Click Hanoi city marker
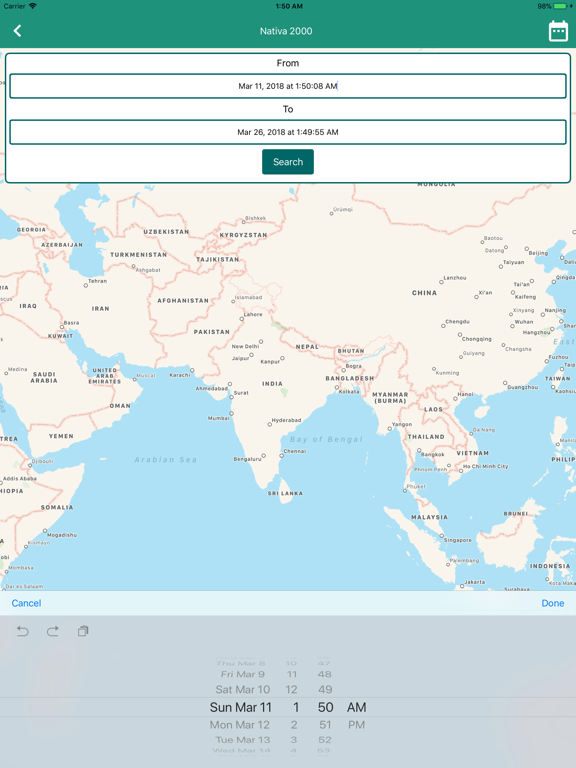The width and height of the screenshot is (576, 768). tap(454, 398)
